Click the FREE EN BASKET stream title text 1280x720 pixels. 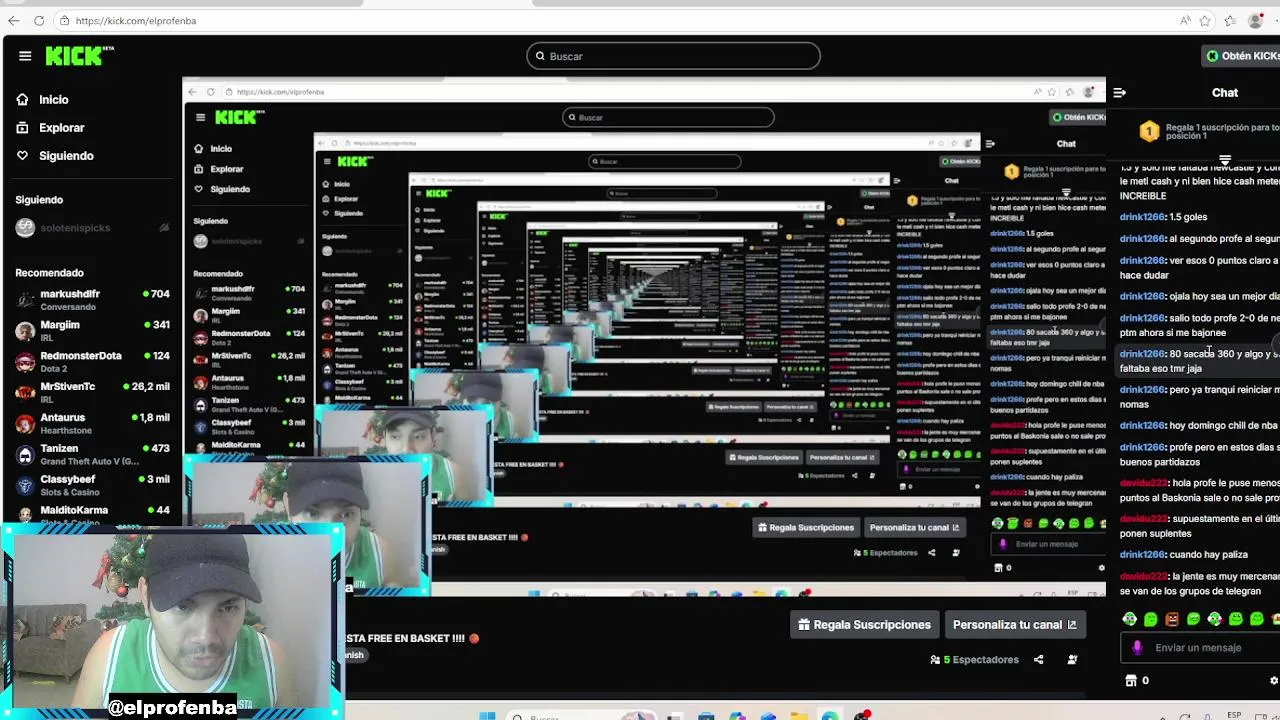coord(413,638)
